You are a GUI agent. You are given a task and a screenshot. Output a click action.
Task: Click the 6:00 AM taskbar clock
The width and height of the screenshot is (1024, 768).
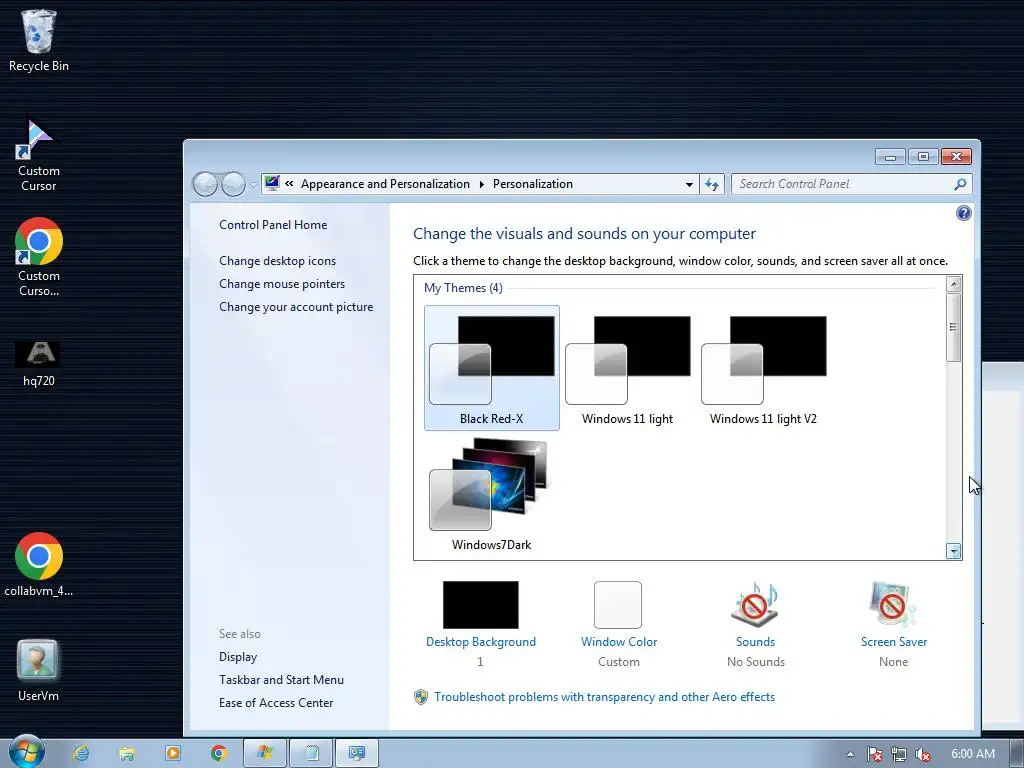coord(972,754)
